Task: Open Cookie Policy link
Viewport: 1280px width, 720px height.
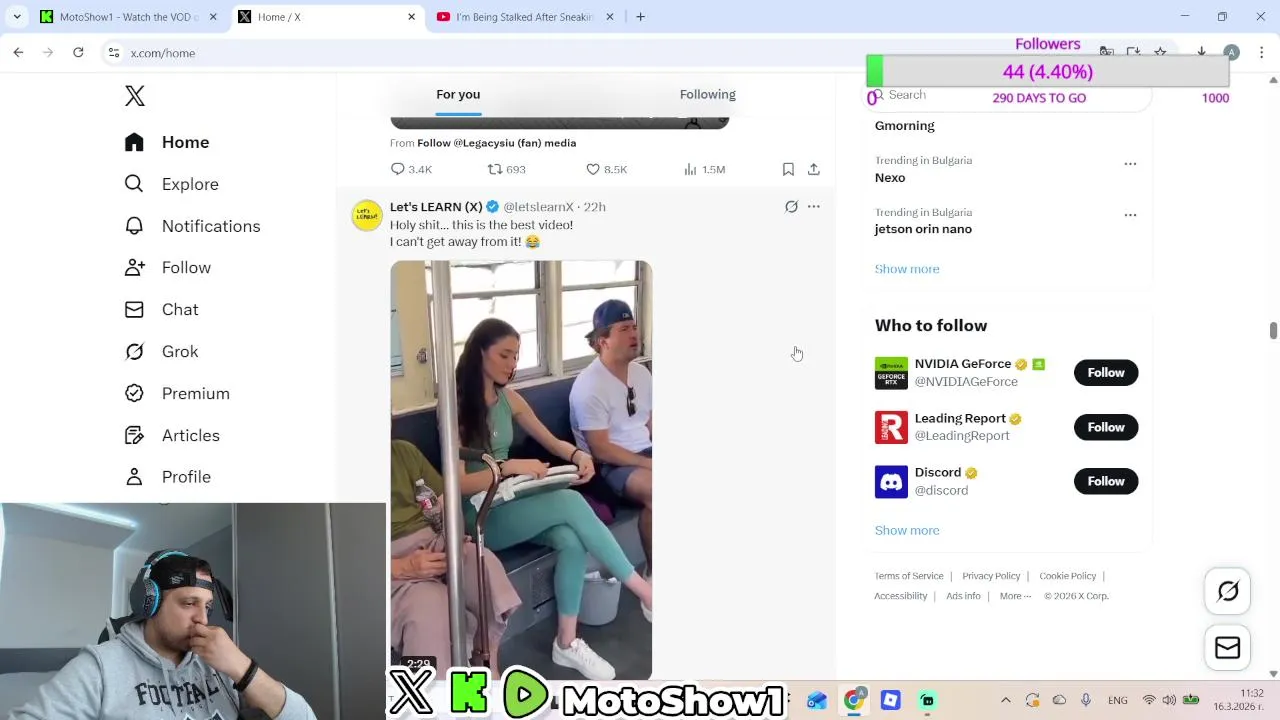Action: (1068, 576)
